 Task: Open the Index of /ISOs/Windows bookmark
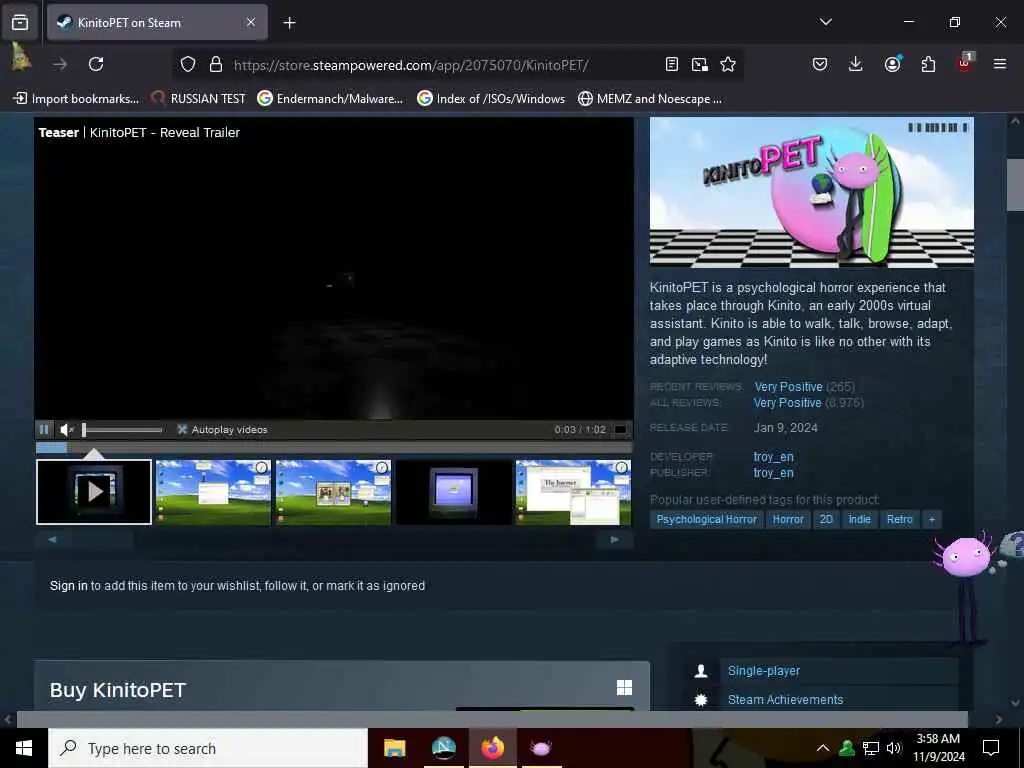pos(491,99)
